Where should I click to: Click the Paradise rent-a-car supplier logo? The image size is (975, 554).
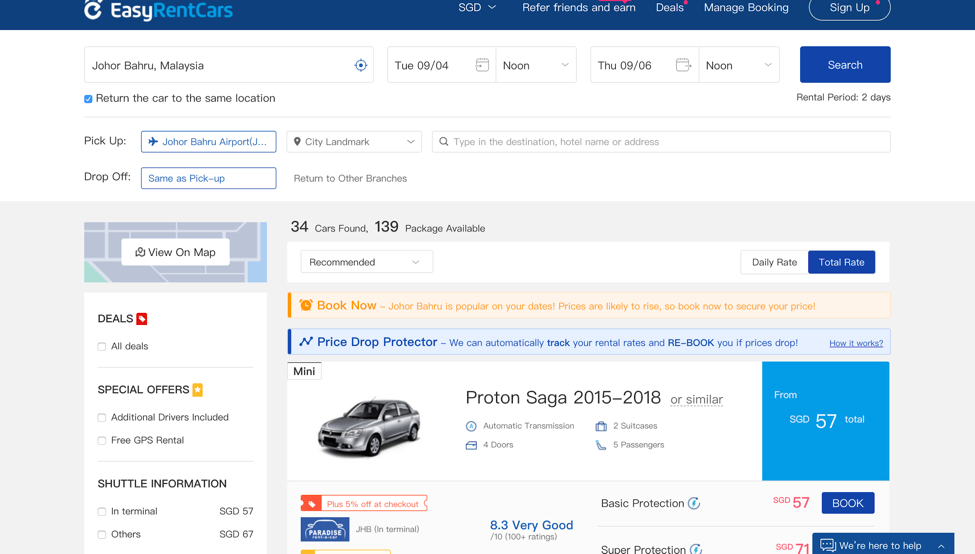[x=325, y=530]
